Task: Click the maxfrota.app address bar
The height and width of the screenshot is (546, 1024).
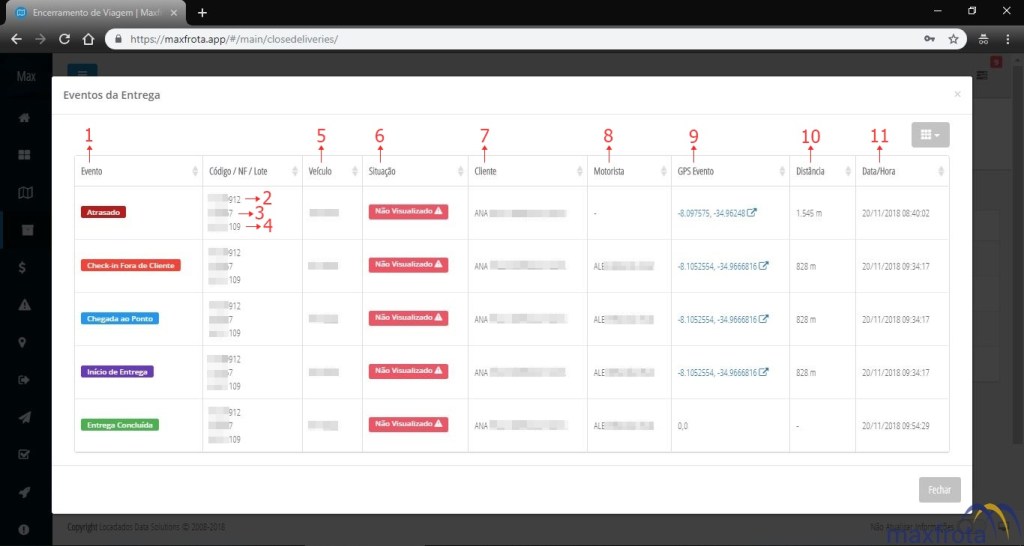Action: (500, 39)
